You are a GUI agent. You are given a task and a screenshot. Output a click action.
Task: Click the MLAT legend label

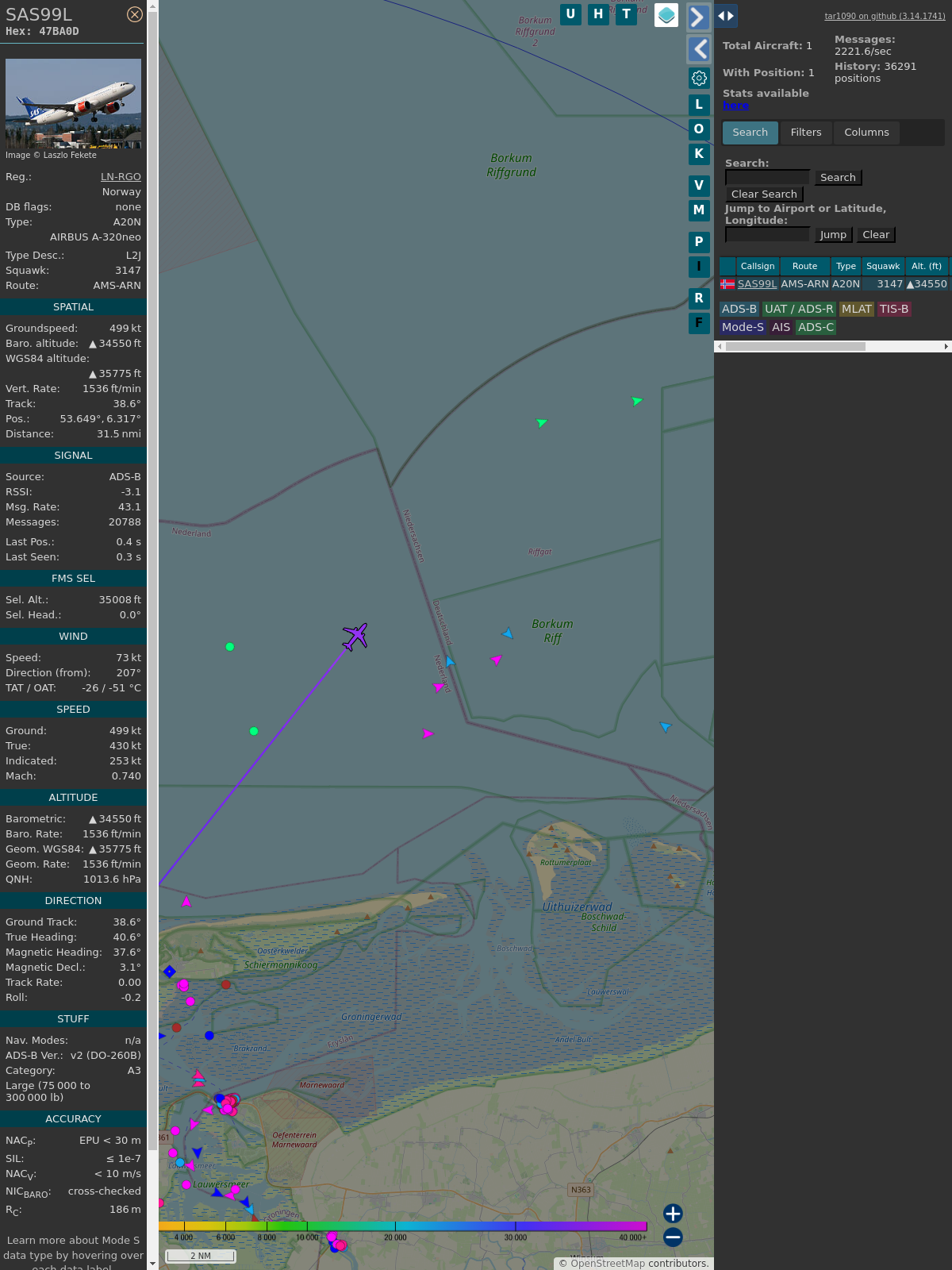(857, 310)
